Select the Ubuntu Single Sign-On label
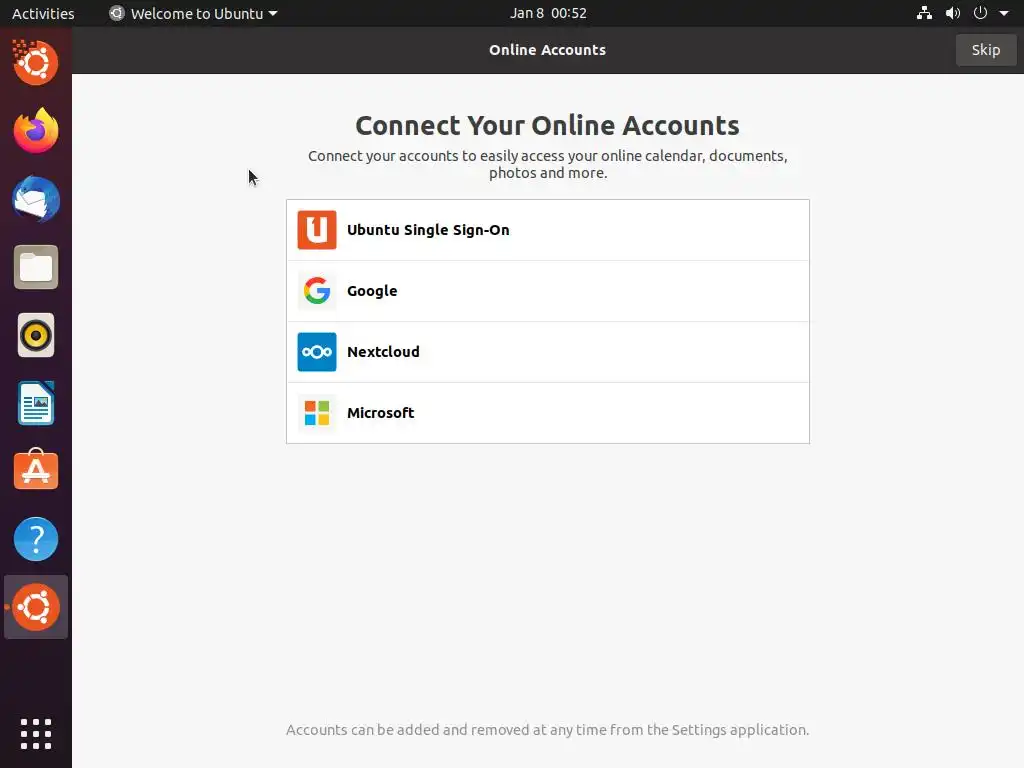The width and height of the screenshot is (1024, 768). point(428,230)
